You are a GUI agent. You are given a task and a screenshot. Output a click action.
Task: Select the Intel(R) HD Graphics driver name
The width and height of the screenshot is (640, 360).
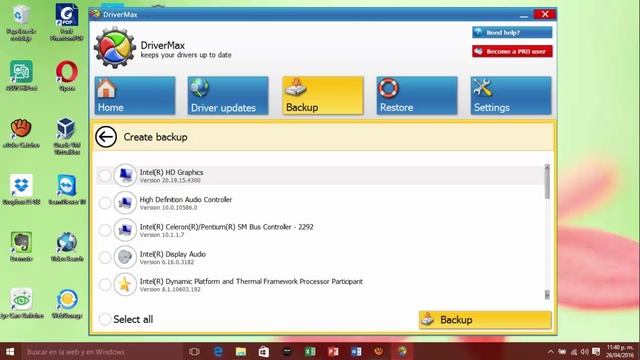pyautogui.click(x=171, y=172)
